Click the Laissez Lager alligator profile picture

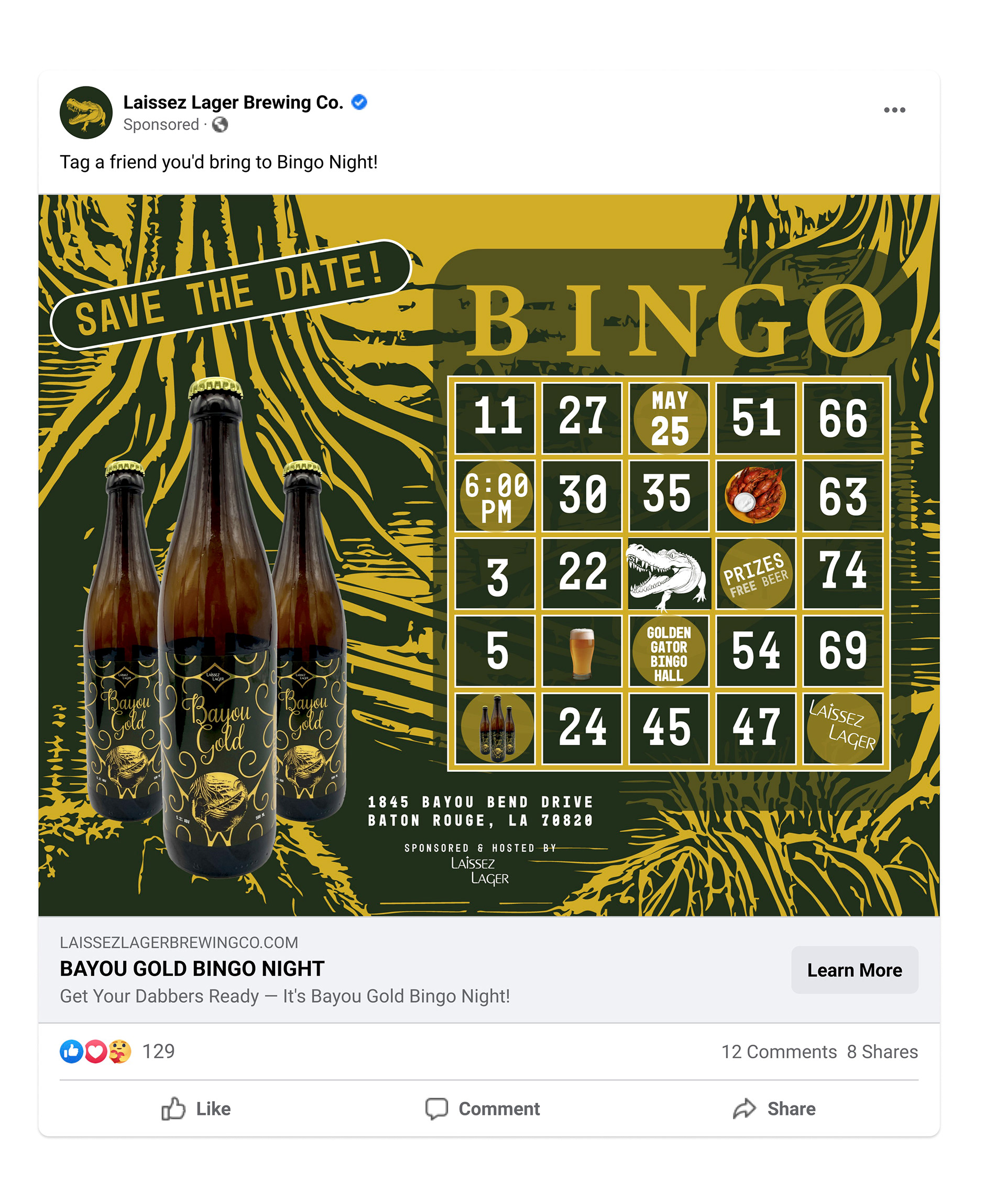pos(86,112)
